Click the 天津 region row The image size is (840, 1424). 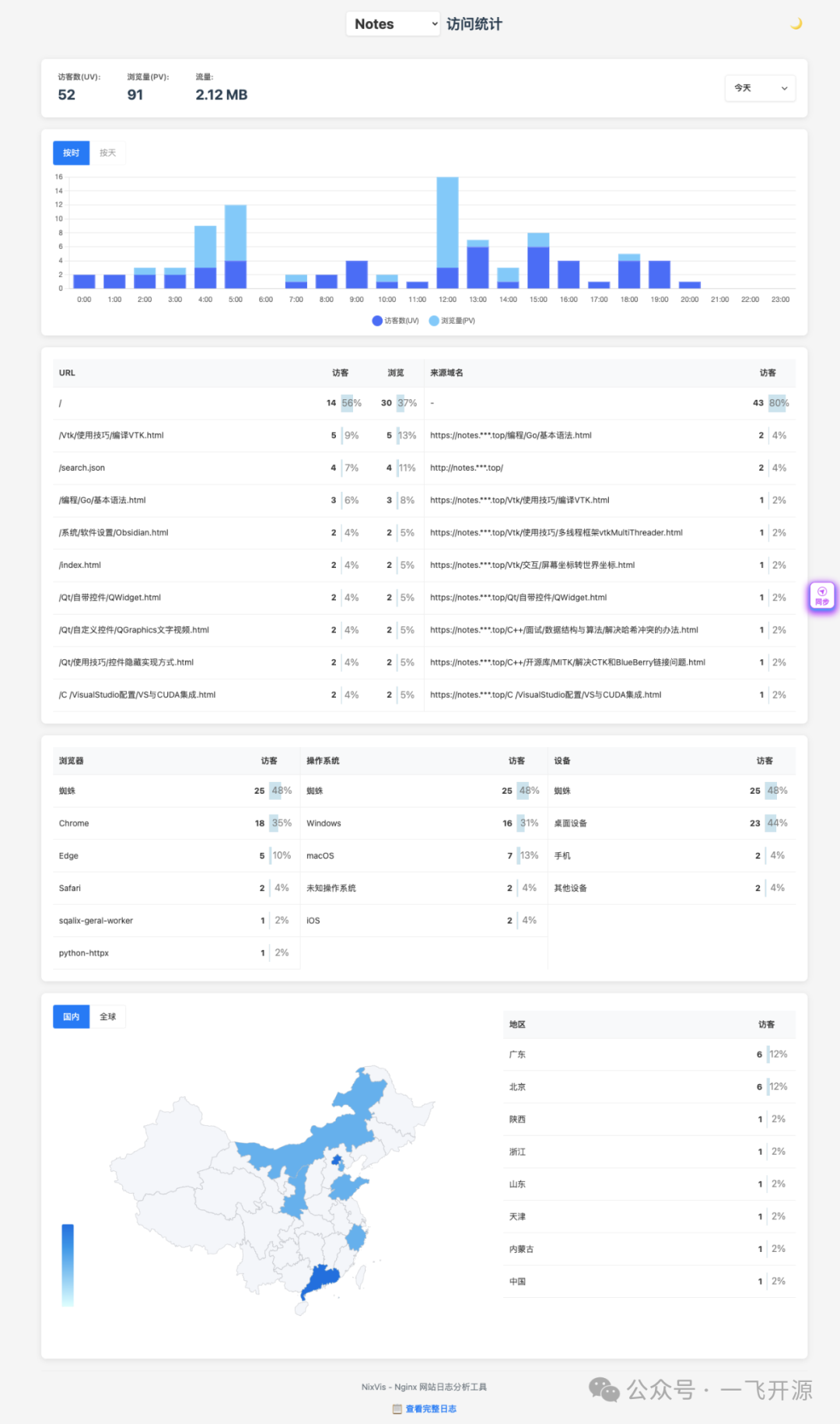pyautogui.click(x=649, y=1217)
